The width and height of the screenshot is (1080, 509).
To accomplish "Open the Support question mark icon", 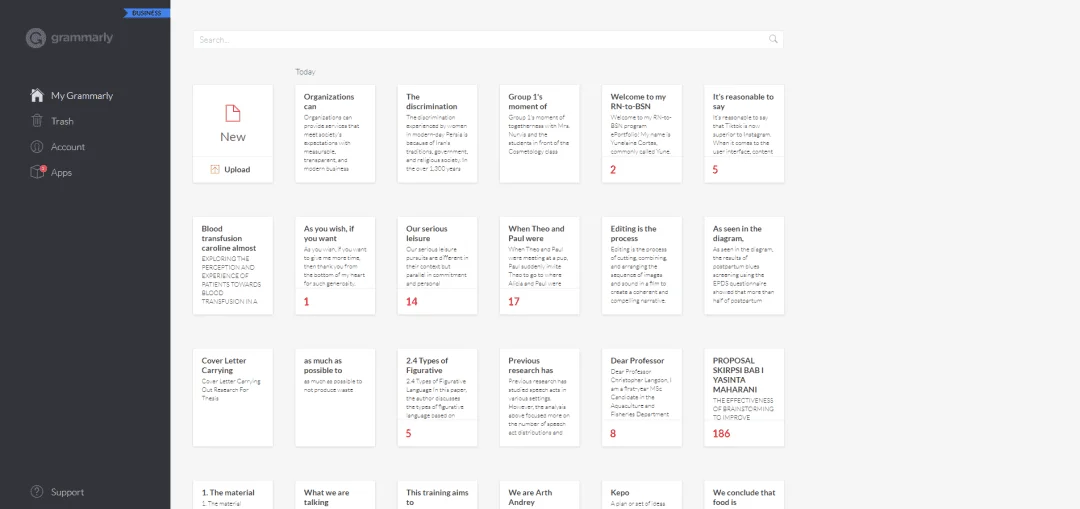I will [37, 492].
